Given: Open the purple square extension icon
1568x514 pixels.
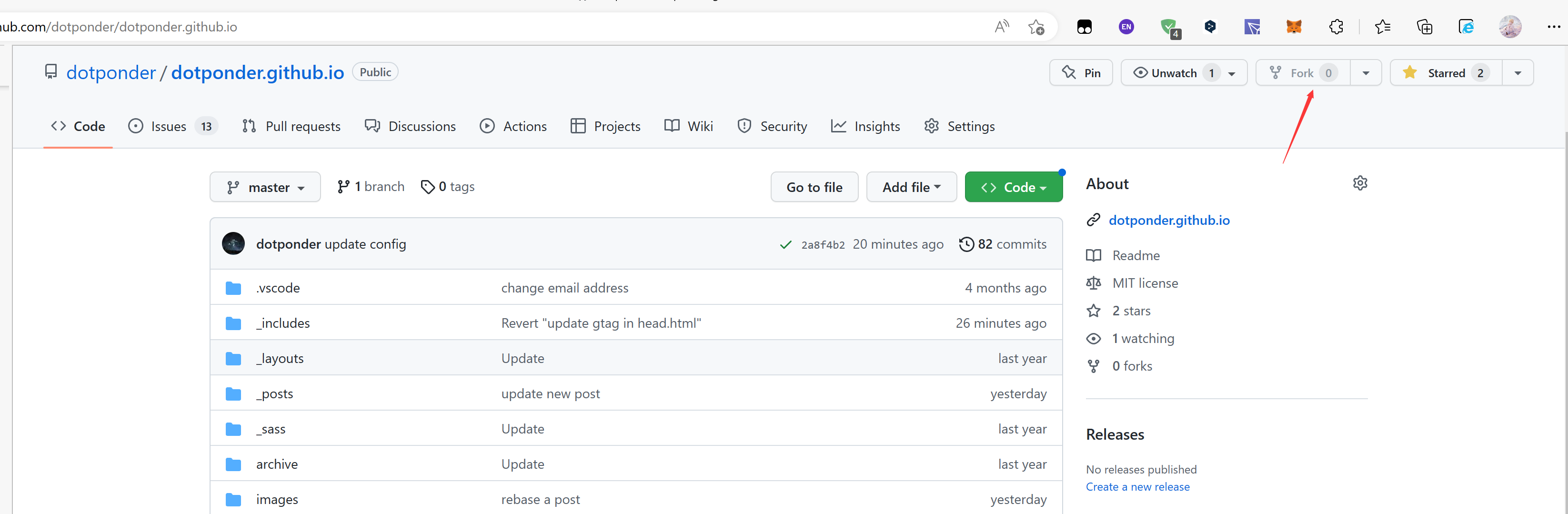Looking at the screenshot, I should 1252,27.
